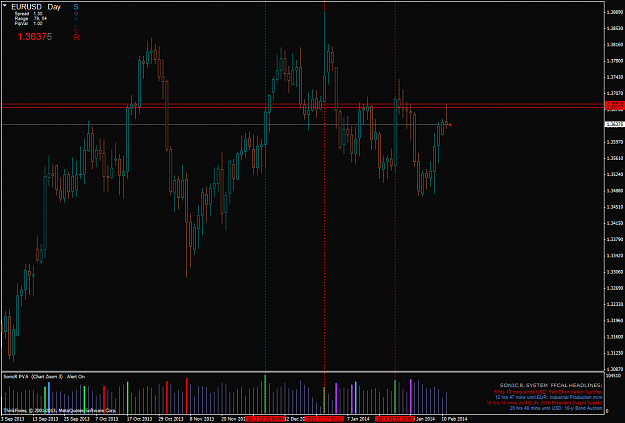Select the first red vertical line date label
This screenshot has height=423, width=625.
pos(265,419)
